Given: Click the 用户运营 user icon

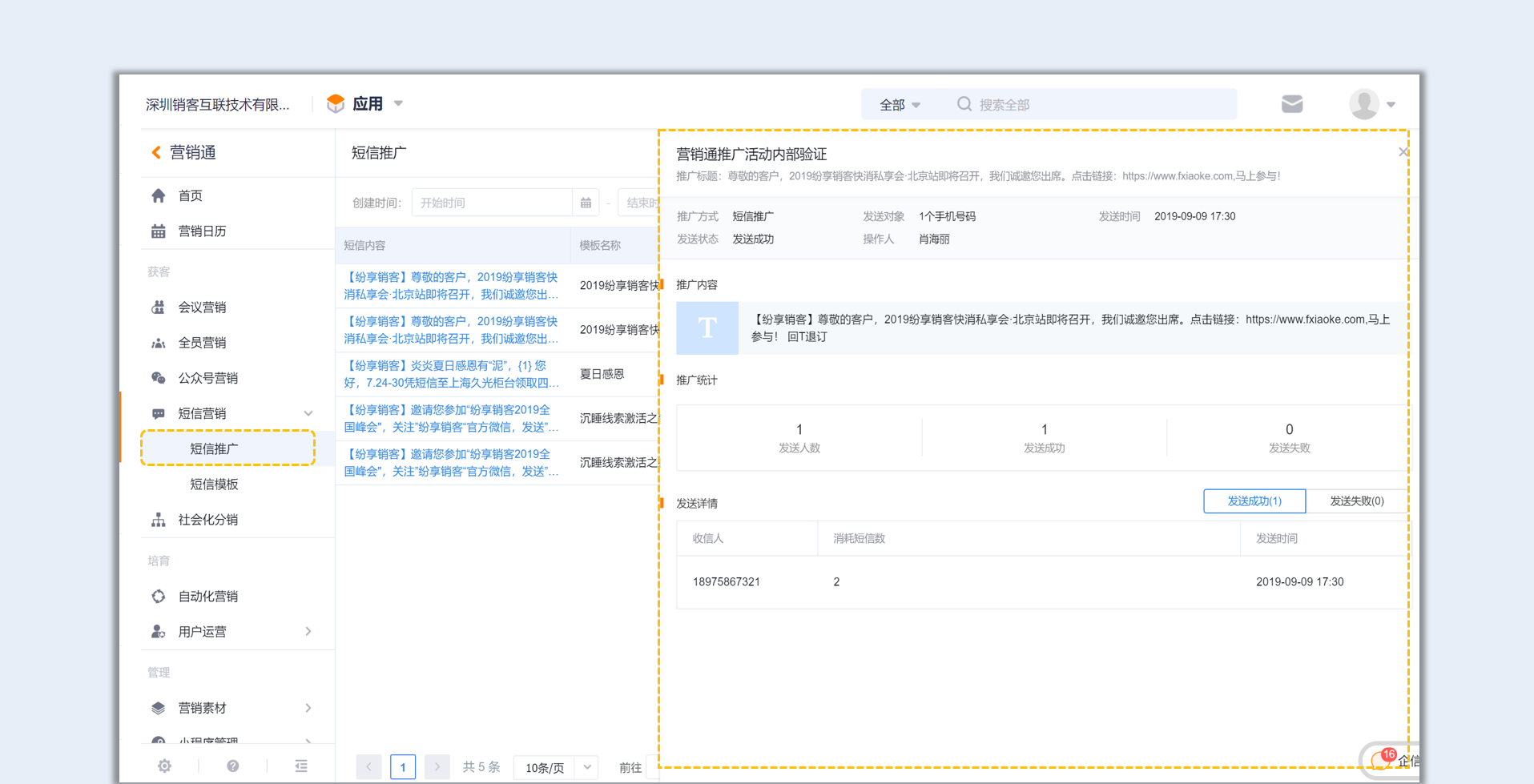Looking at the screenshot, I should click(159, 632).
